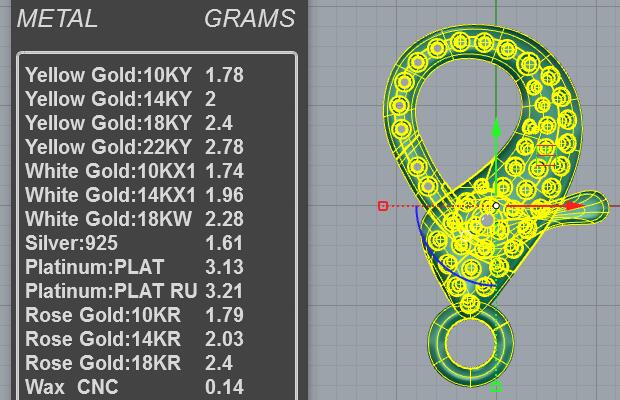Click the blue rotation arc handle
Screen dimensions: 620x400
pos(441,254)
